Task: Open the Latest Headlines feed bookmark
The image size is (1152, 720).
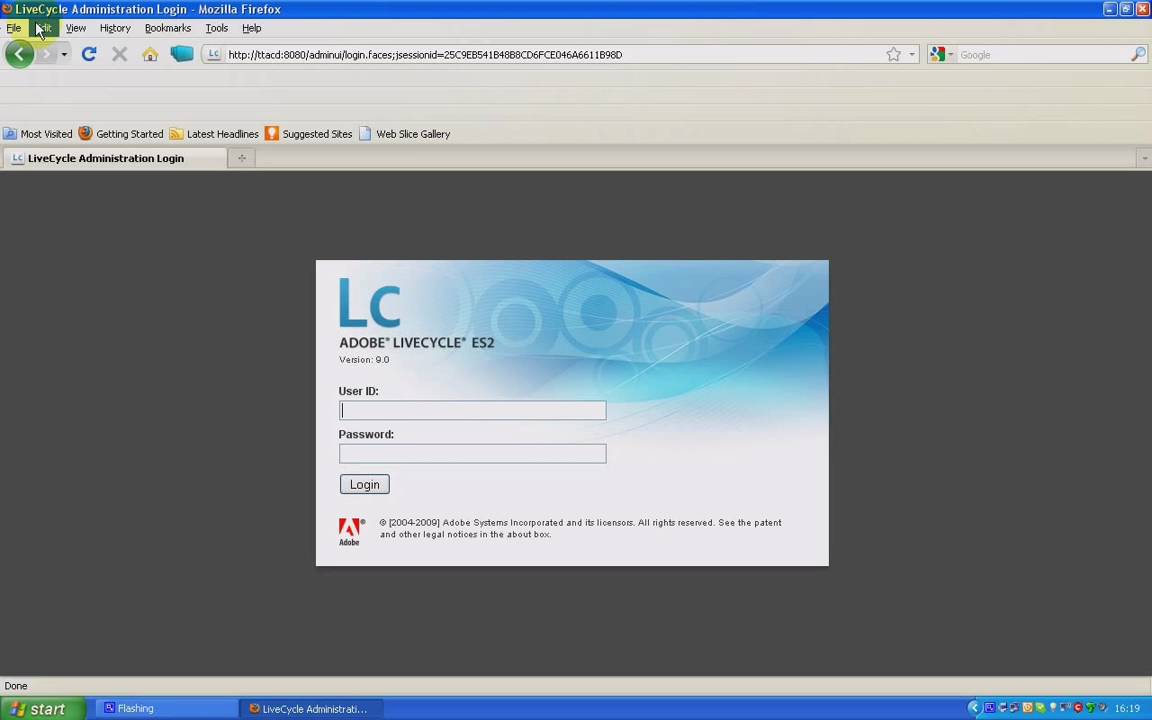Action: [x=214, y=134]
